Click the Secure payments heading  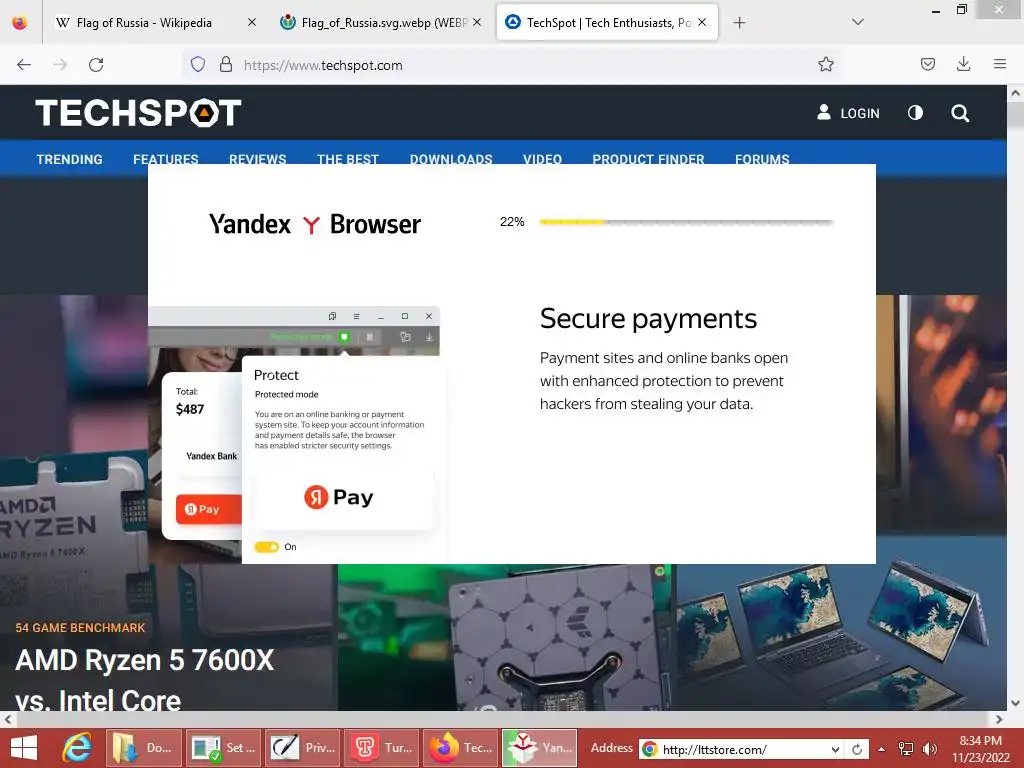pos(648,319)
